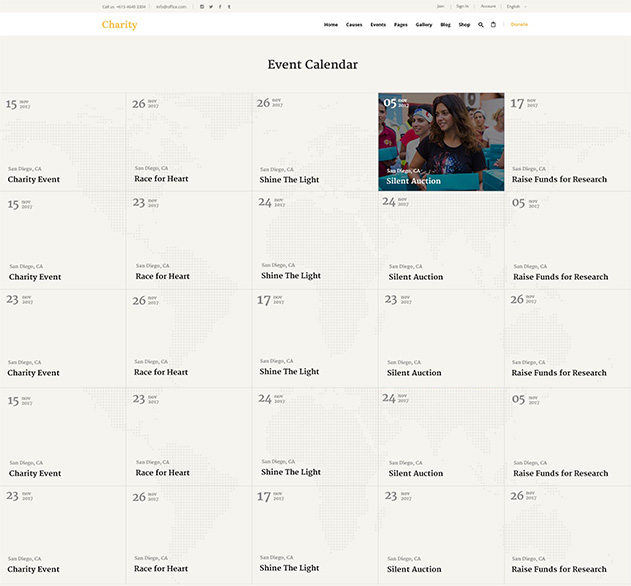Click the Sign In link

(x=462, y=6)
